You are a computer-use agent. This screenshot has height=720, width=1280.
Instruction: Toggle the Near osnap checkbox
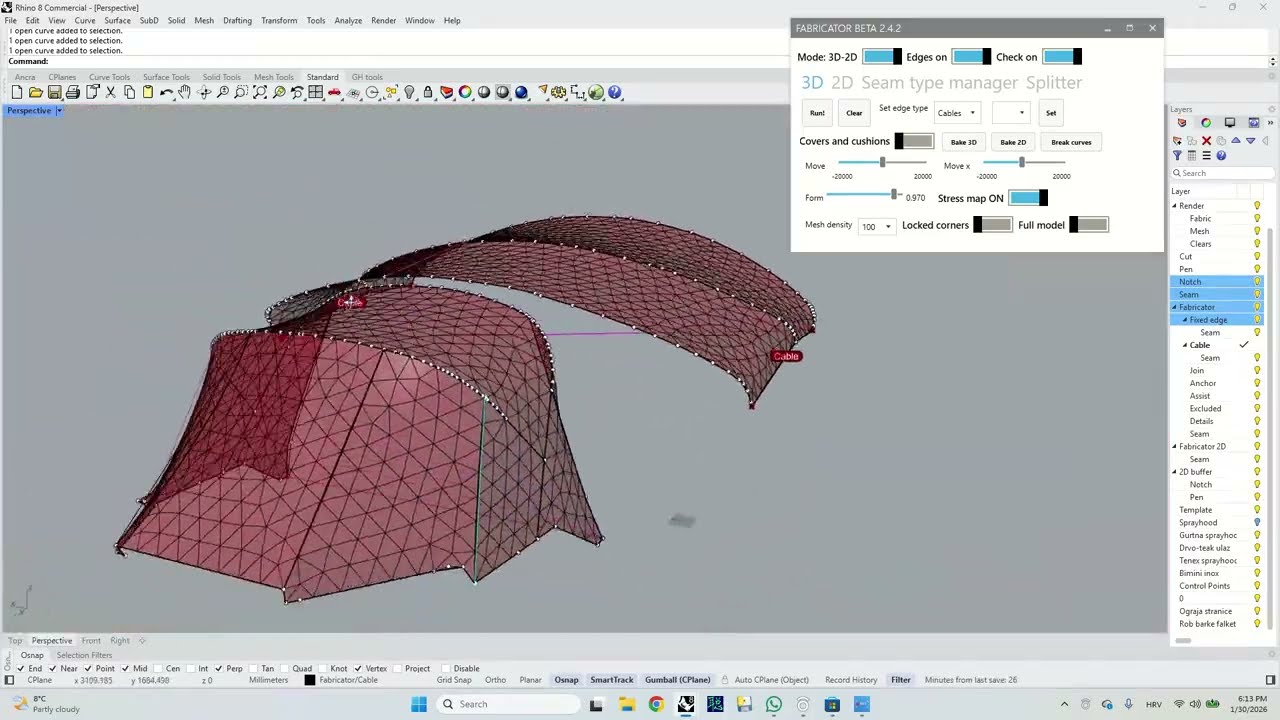tap(55, 668)
